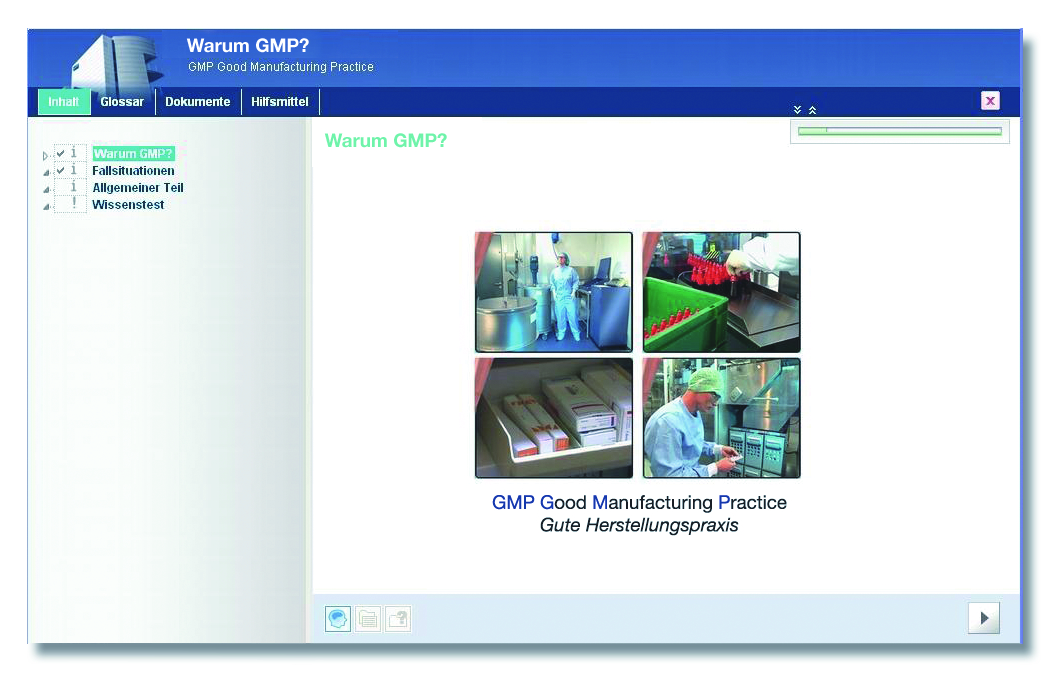The width and height of the screenshot is (1058, 679).
Task: Click the red bottles production thumbnail
Action: point(721,292)
